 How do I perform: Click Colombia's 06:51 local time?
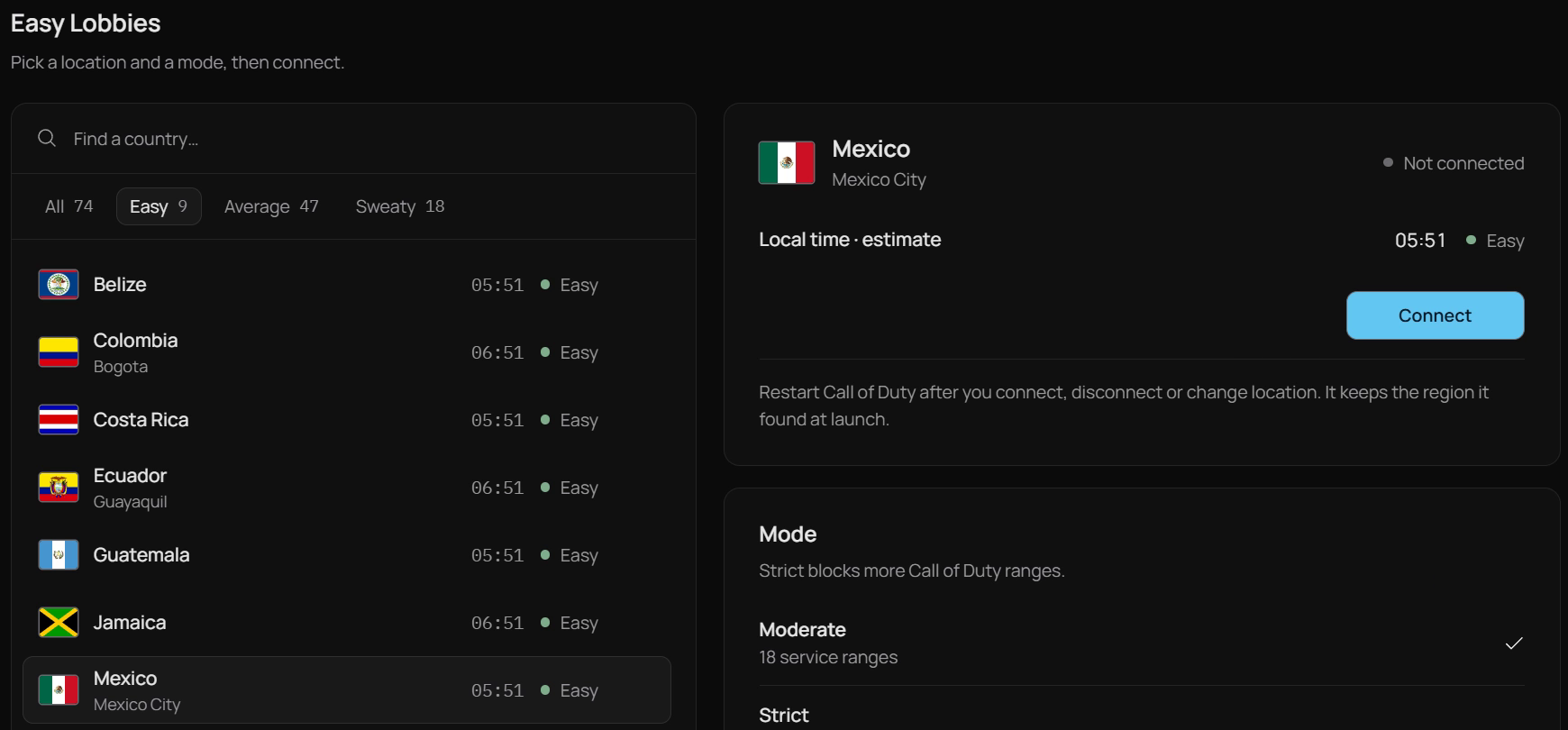click(497, 352)
